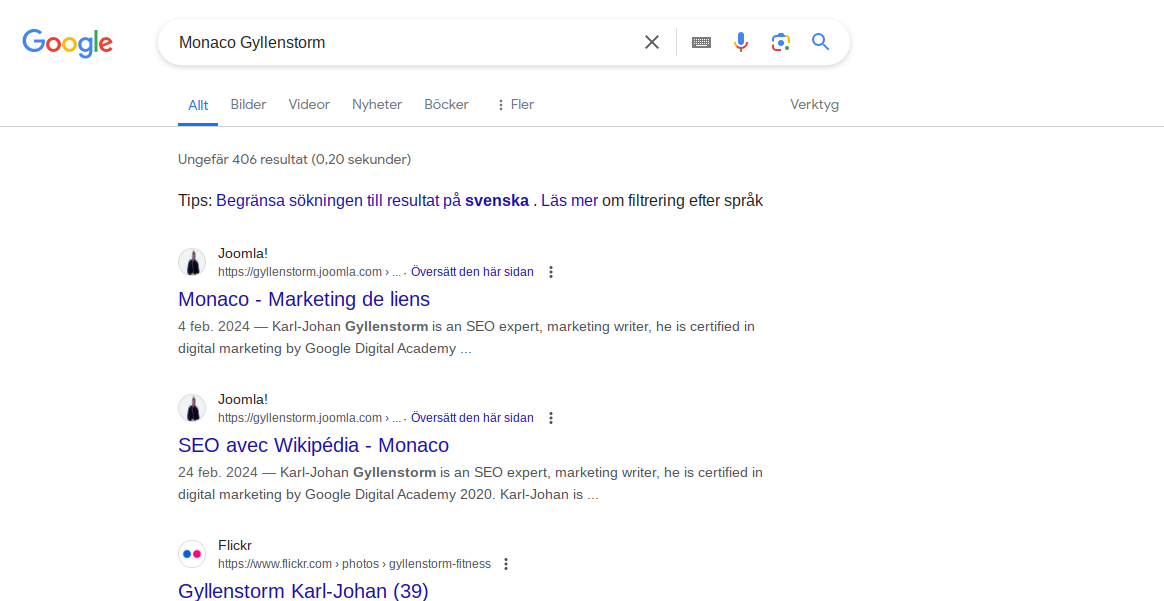The width and height of the screenshot is (1164, 601).
Task: Click the magnifying glass search button
Action: pyautogui.click(x=820, y=42)
